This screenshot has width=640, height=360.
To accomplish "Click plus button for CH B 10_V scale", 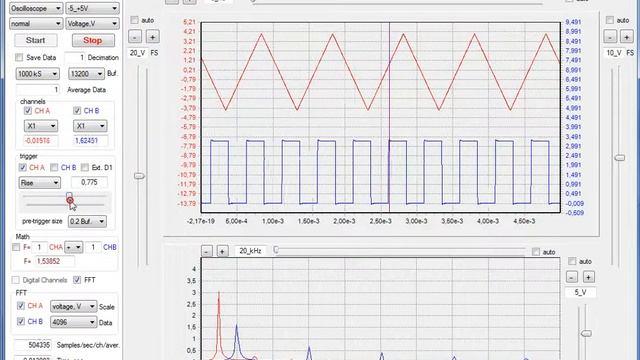I will [627, 37].
